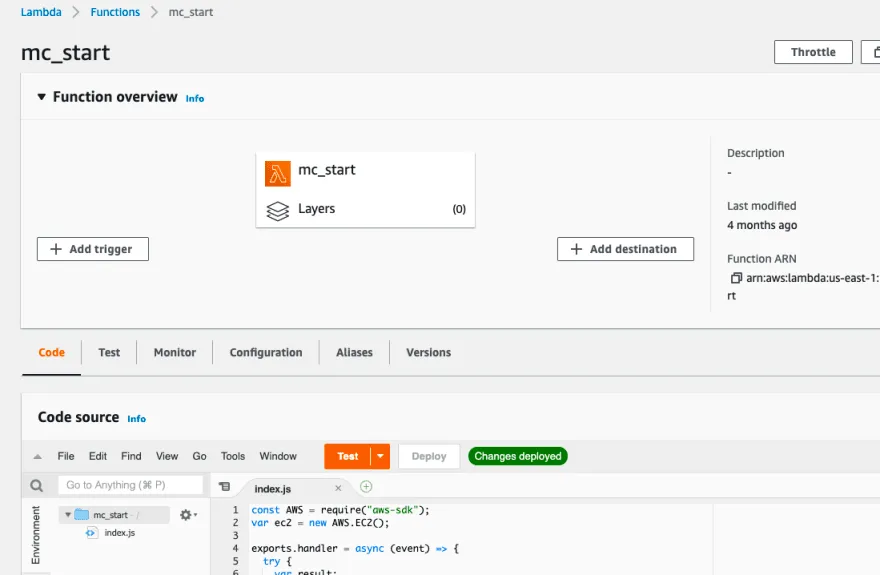Close the index.js editor tab
Viewport: 880px width, 575px height.
pyautogui.click(x=338, y=488)
